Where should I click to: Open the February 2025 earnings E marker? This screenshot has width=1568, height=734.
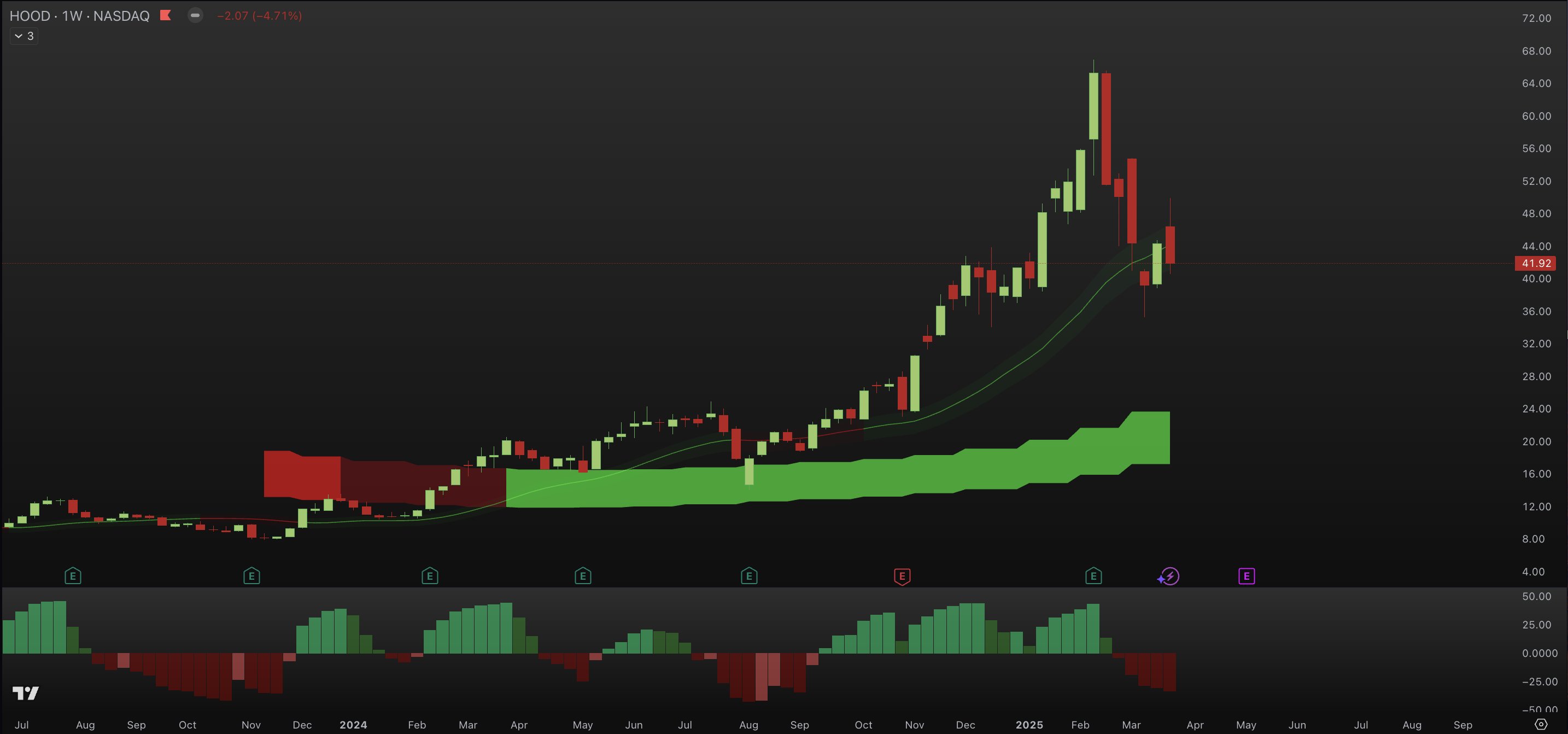point(1093,575)
